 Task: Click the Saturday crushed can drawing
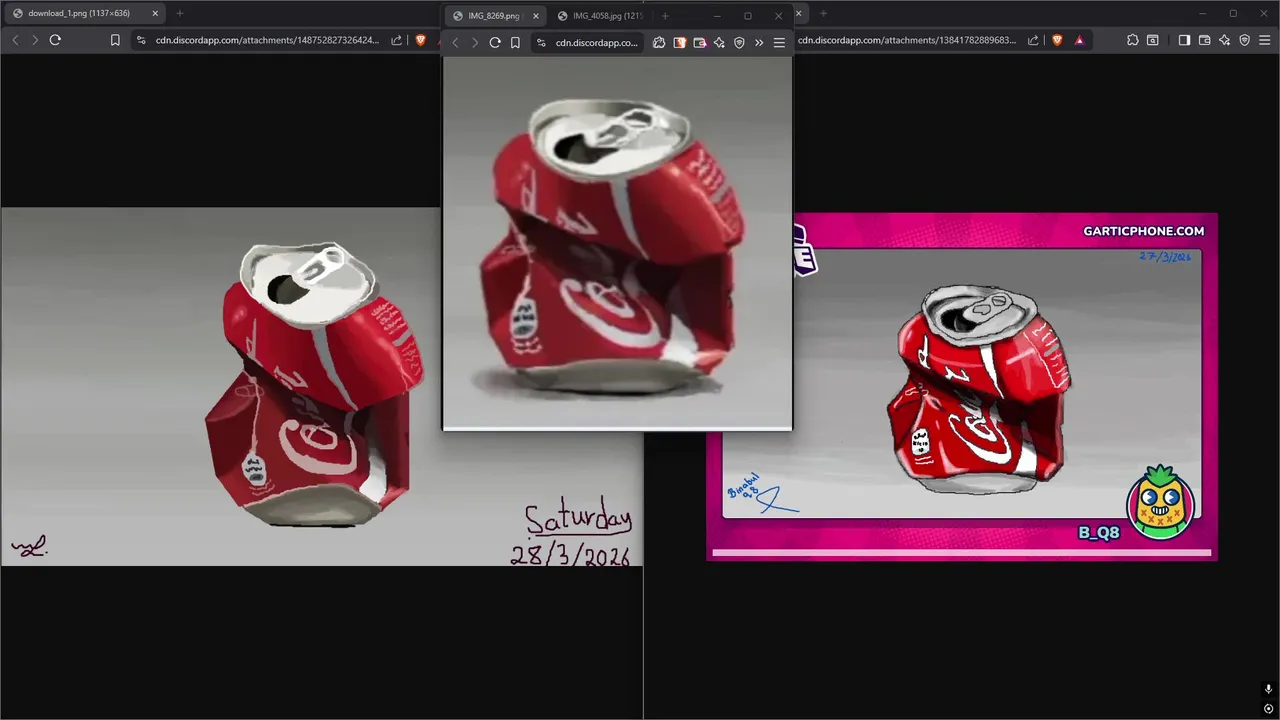(x=321, y=386)
